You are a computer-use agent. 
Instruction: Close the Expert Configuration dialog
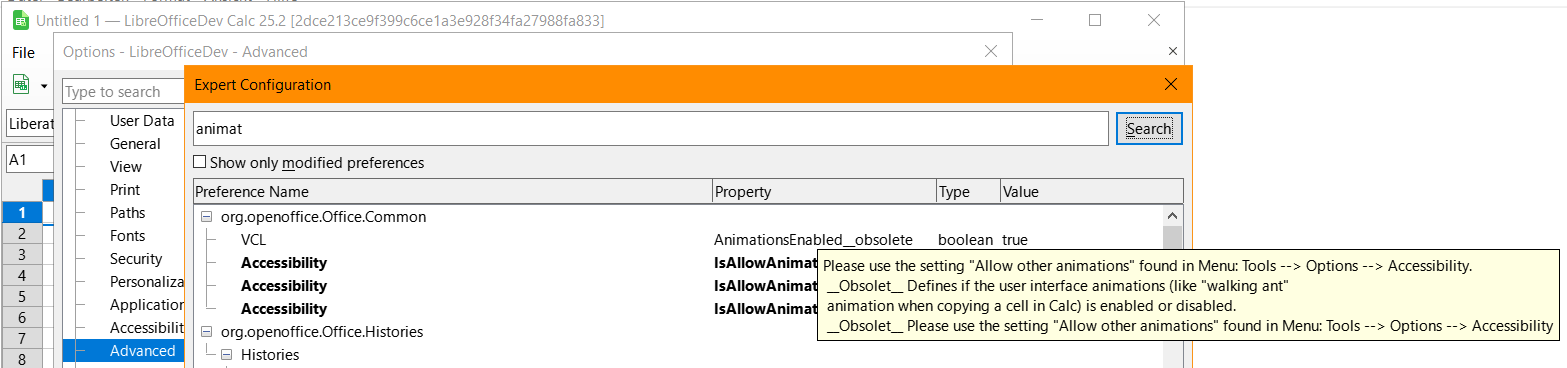tap(1171, 85)
